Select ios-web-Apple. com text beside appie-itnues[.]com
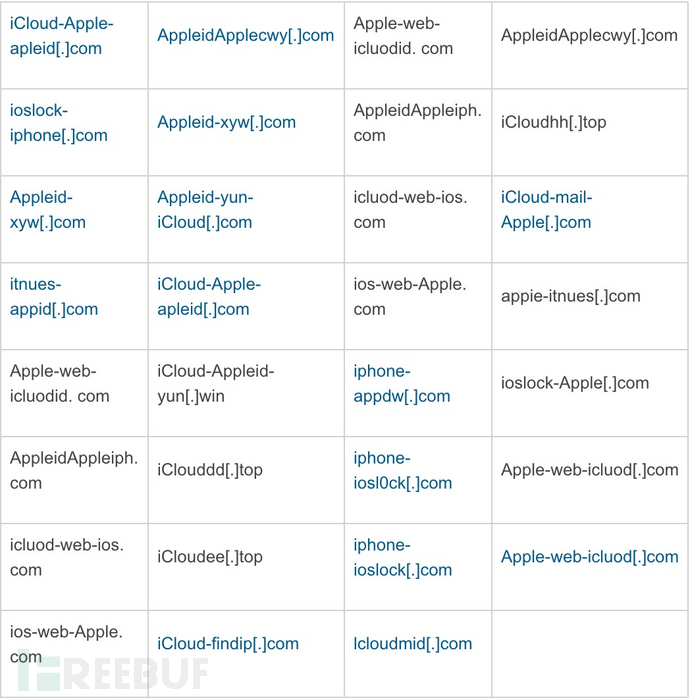 pos(410,296)
